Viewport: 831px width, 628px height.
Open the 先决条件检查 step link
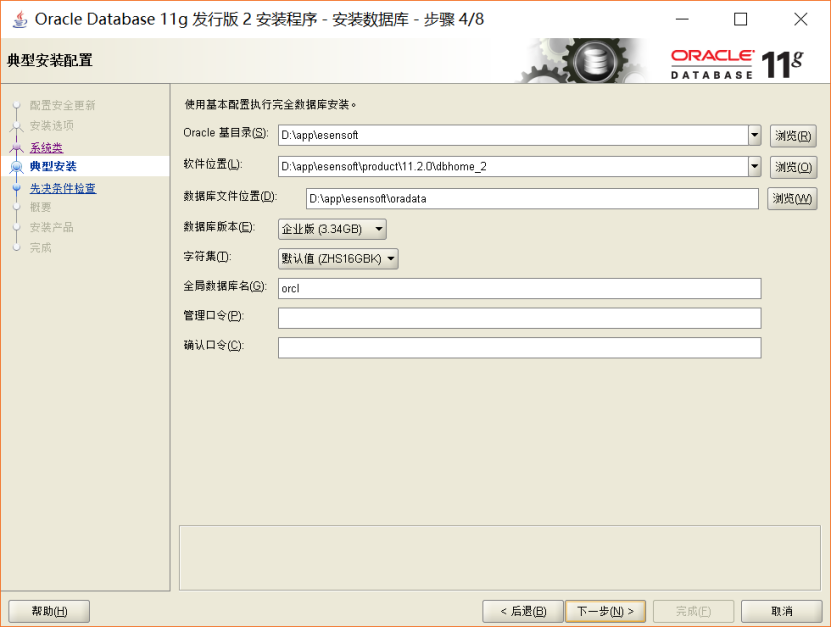point(63,188)
